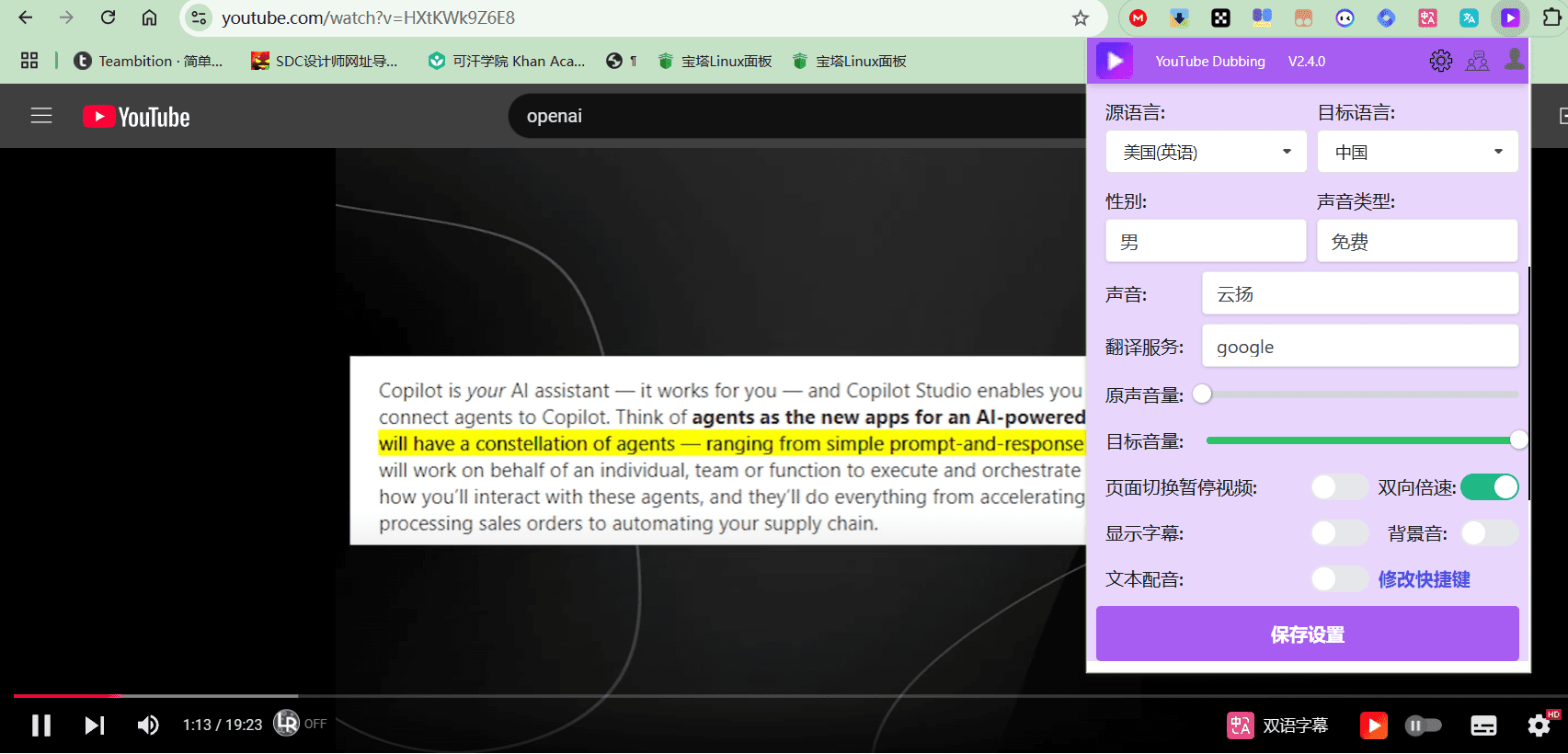1568x754 pixels.
Task: Open the YouTube hamburger guide menu
Action: (41, 116)
